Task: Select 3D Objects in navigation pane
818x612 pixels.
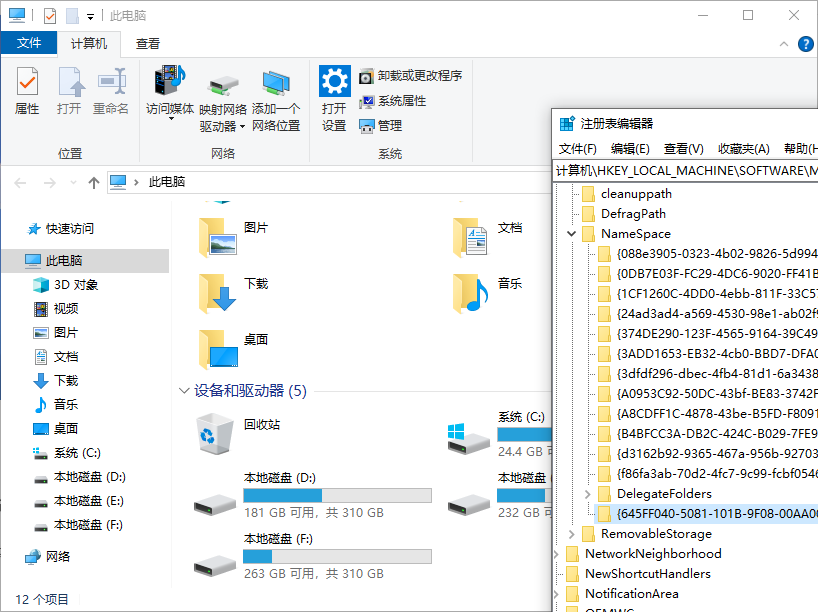Action: tap(66, 285)
